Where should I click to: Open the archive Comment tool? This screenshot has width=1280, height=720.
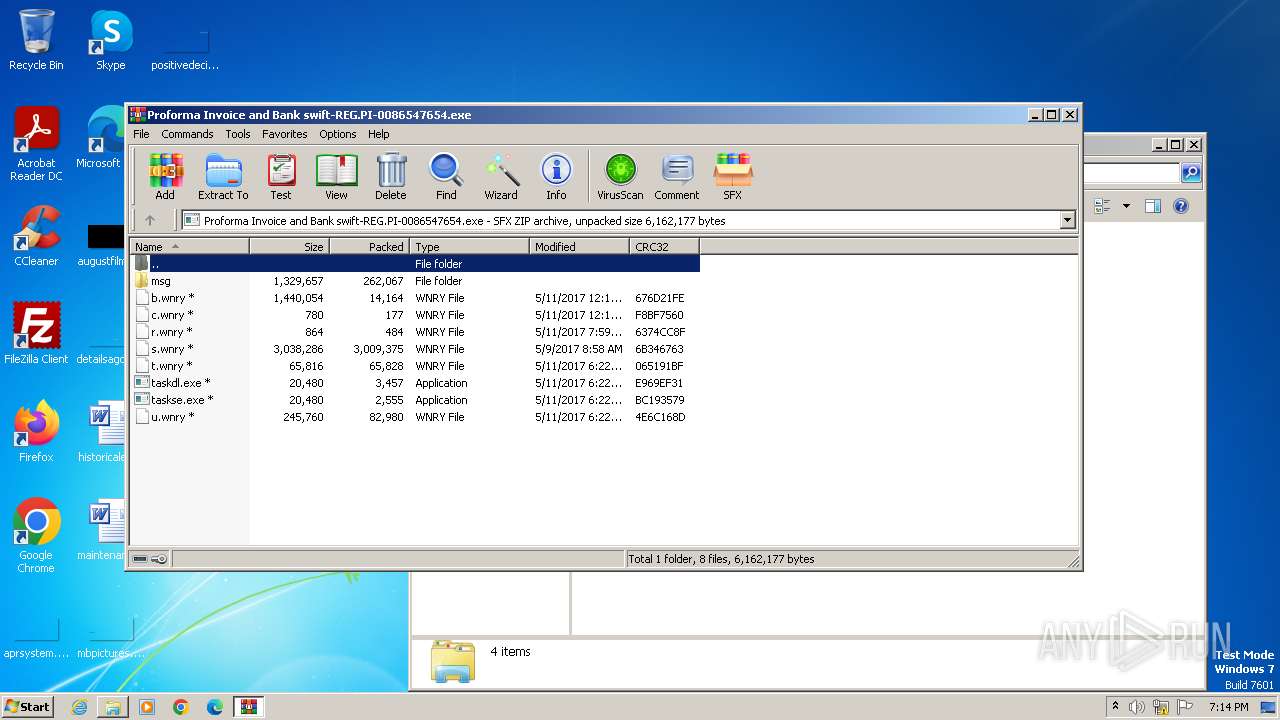click(677, 177)
